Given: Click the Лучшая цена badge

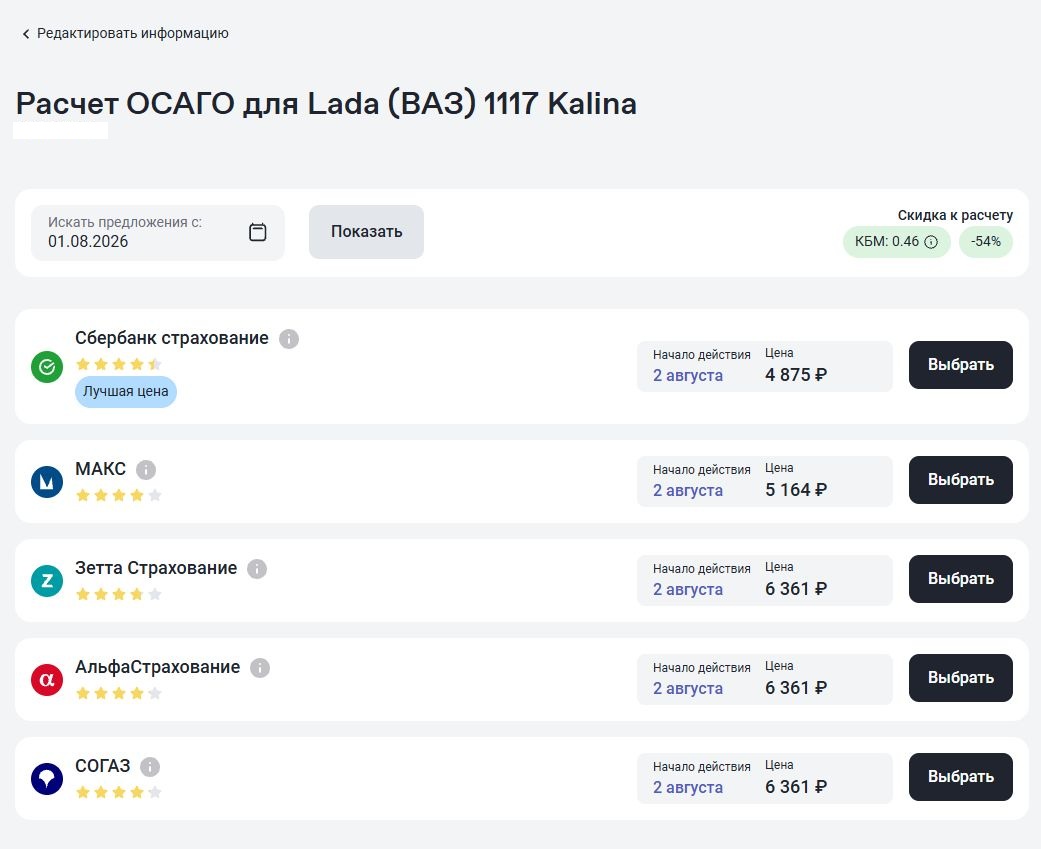Looking at the screenshot, I should (125, 392).
